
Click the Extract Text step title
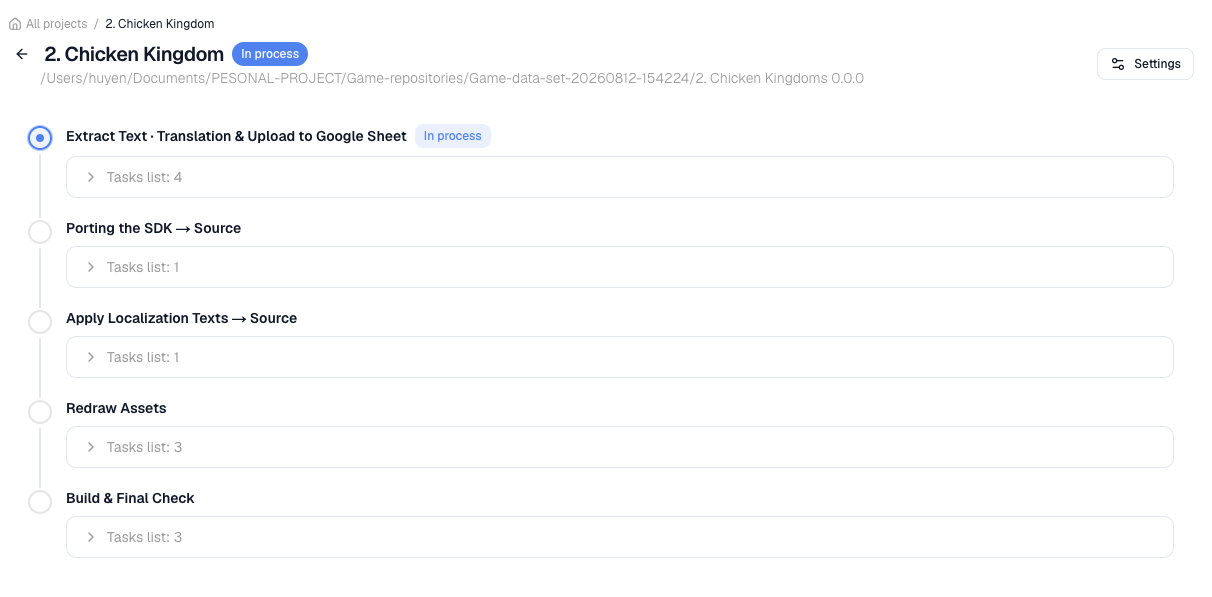tap(236, 136)
